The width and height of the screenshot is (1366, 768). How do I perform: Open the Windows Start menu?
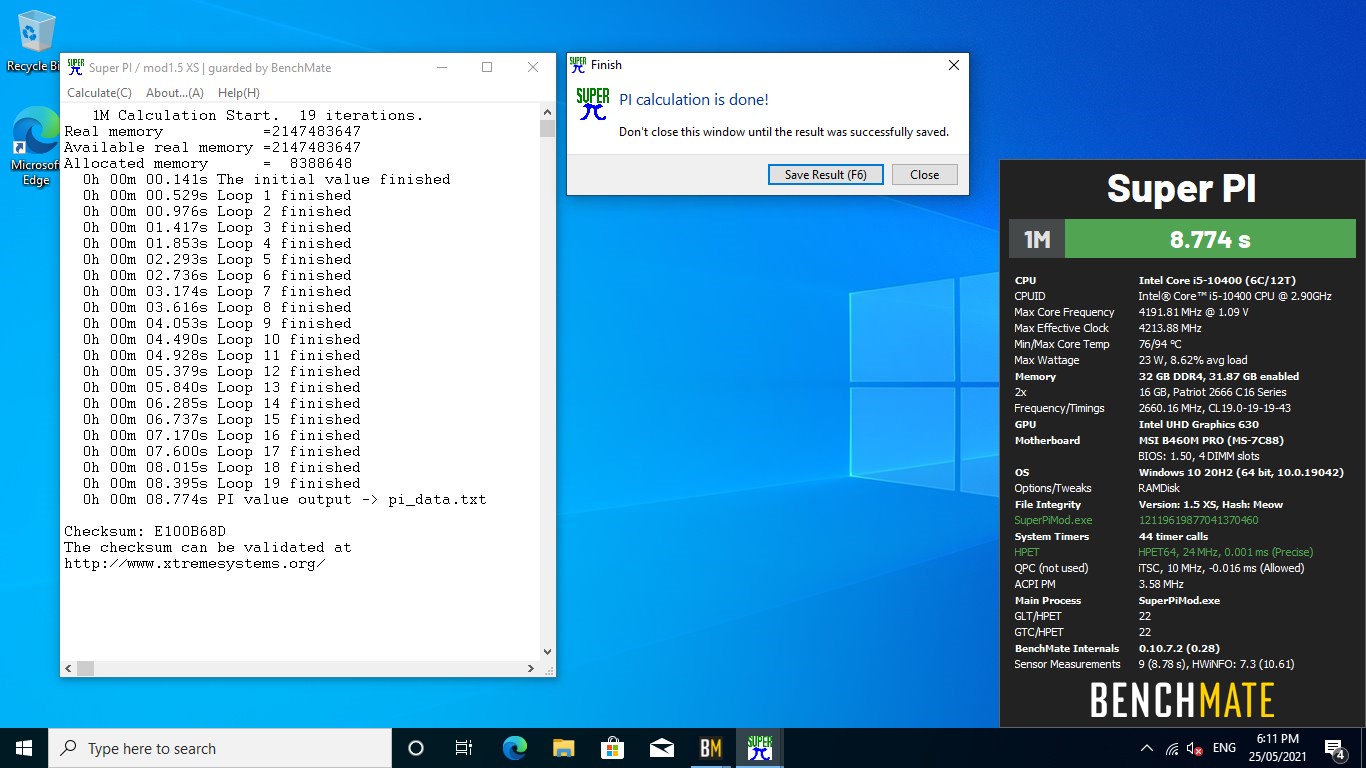(23, 748)
